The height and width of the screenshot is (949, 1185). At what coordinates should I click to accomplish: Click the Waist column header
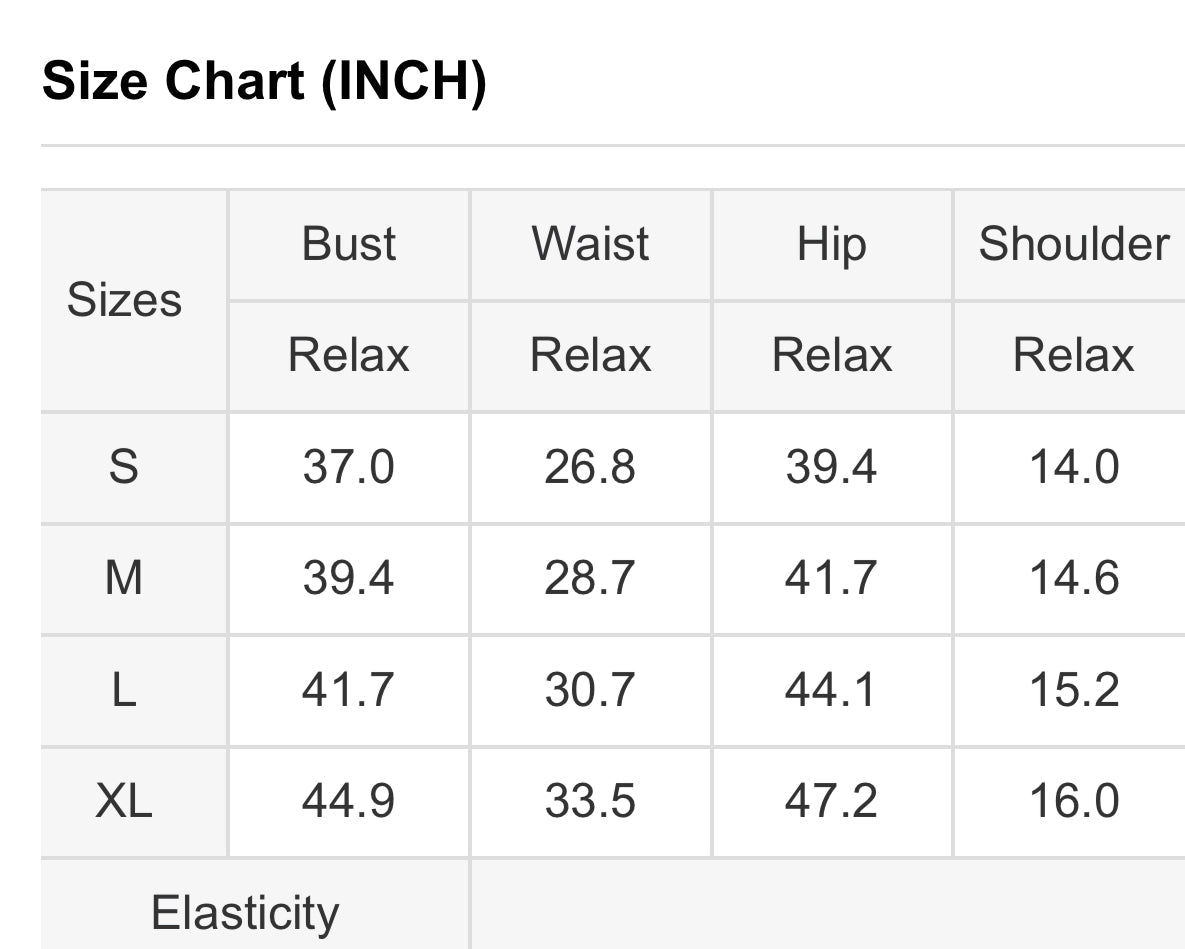pyautogui.click(x=590, y=244)
